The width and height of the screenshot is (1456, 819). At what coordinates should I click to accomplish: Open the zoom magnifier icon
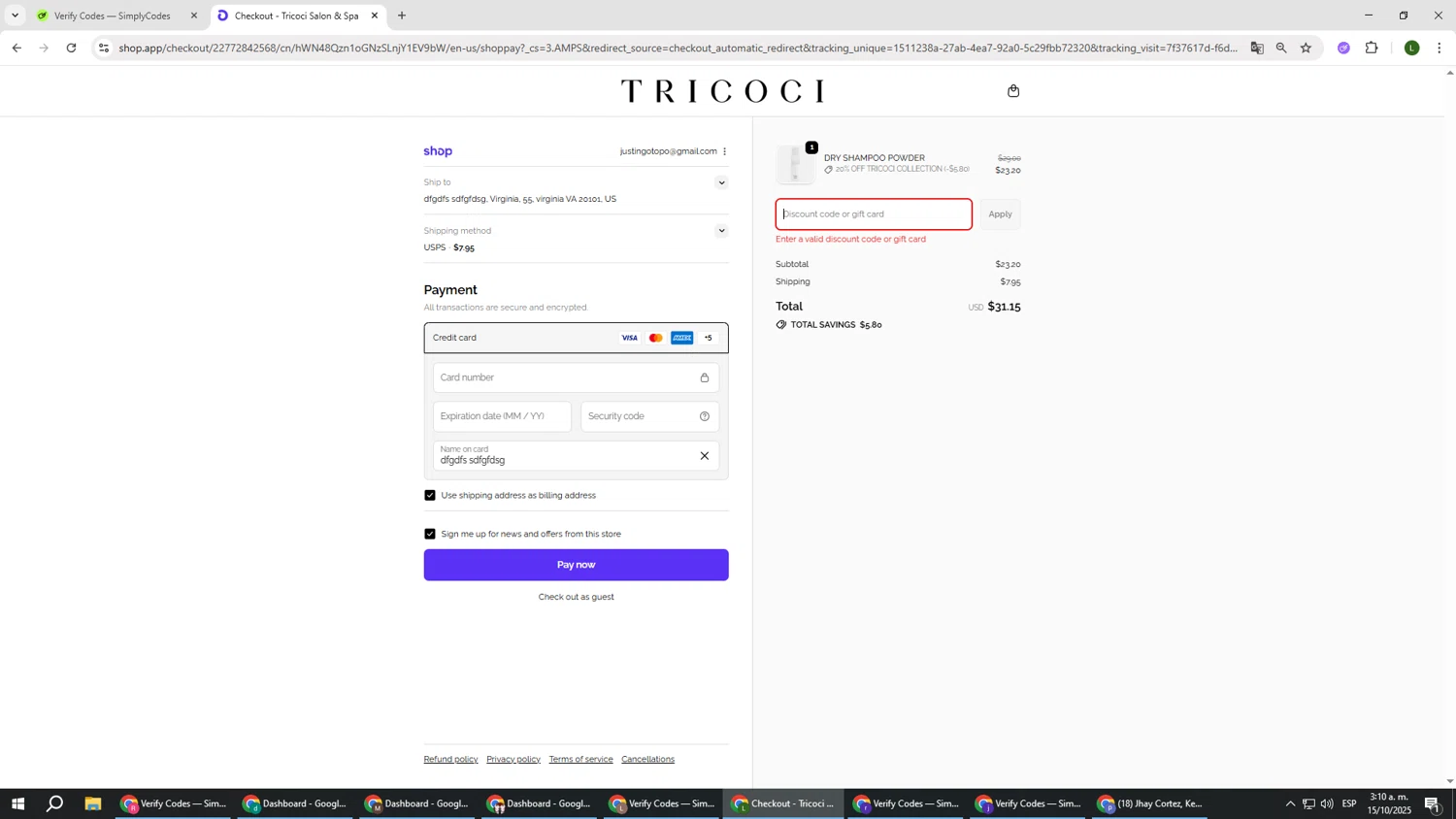pyautogui.click(x=1281, y=48)
